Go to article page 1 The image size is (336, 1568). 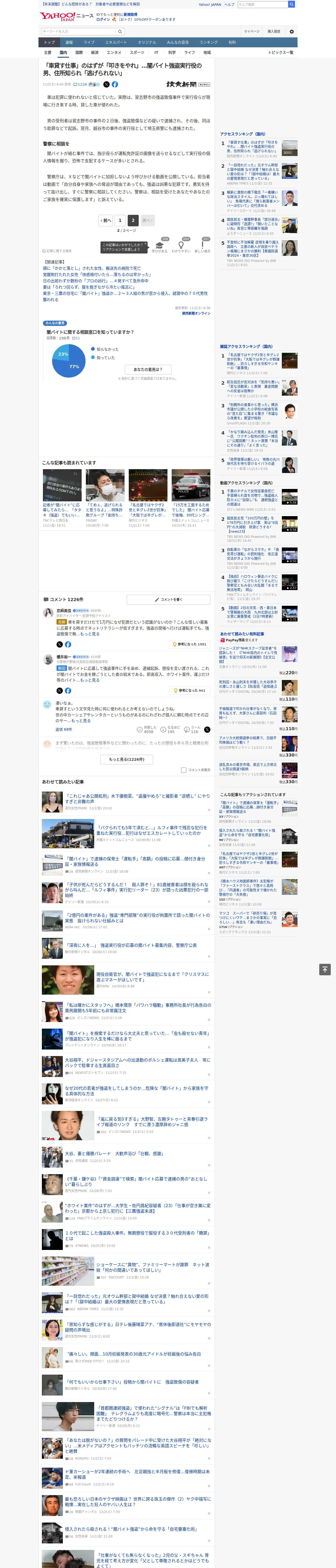click(x=120, y=220)
